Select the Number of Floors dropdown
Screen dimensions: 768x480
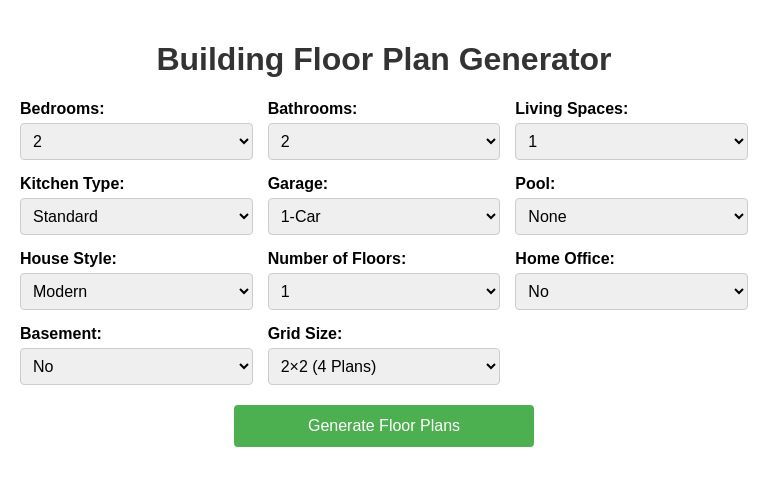[x=383, y=292]
